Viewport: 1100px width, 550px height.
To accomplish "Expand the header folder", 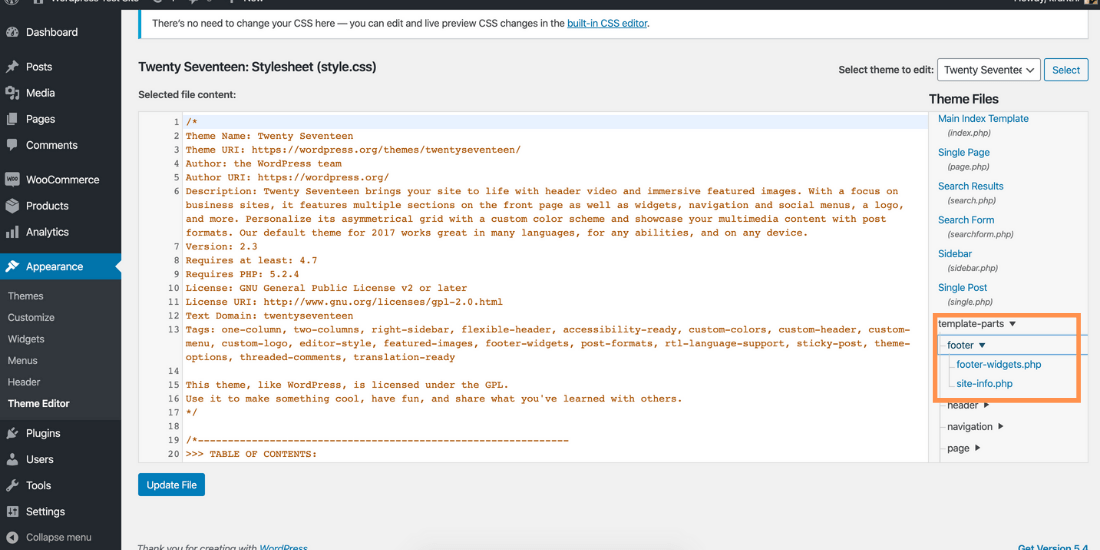I will 968,405.
